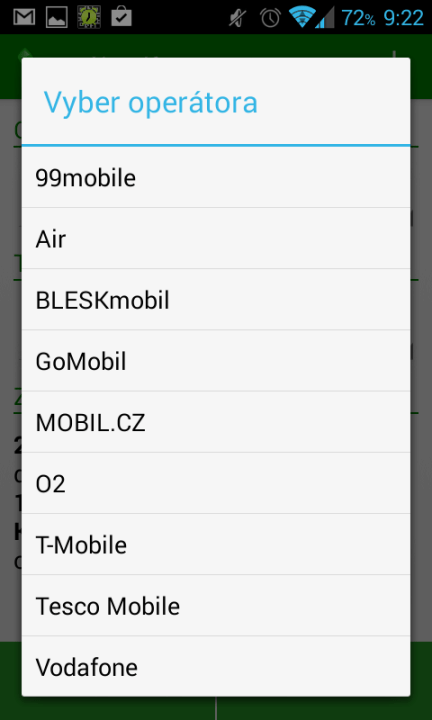Open the picture notification icon
This screenshot has width=432, height=720.
click(x=57, y=17)
